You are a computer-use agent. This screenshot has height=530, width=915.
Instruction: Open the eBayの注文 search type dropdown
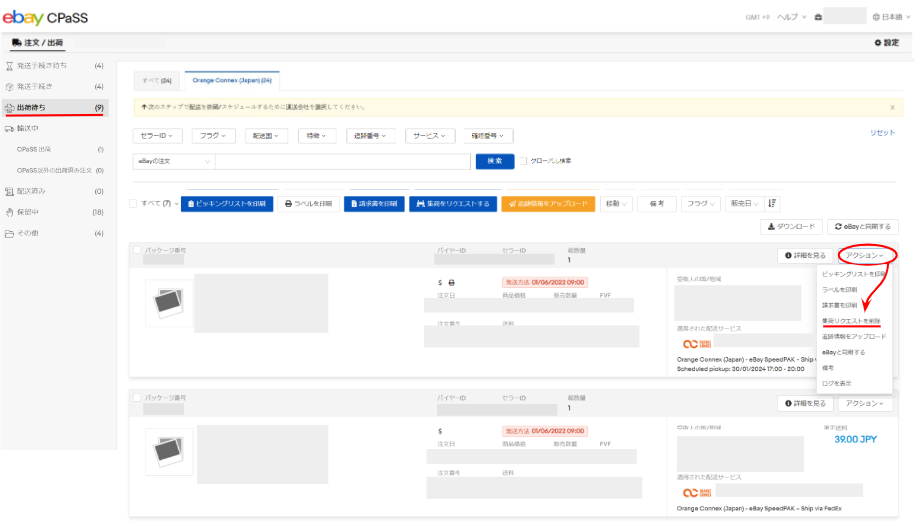point(173,160)
